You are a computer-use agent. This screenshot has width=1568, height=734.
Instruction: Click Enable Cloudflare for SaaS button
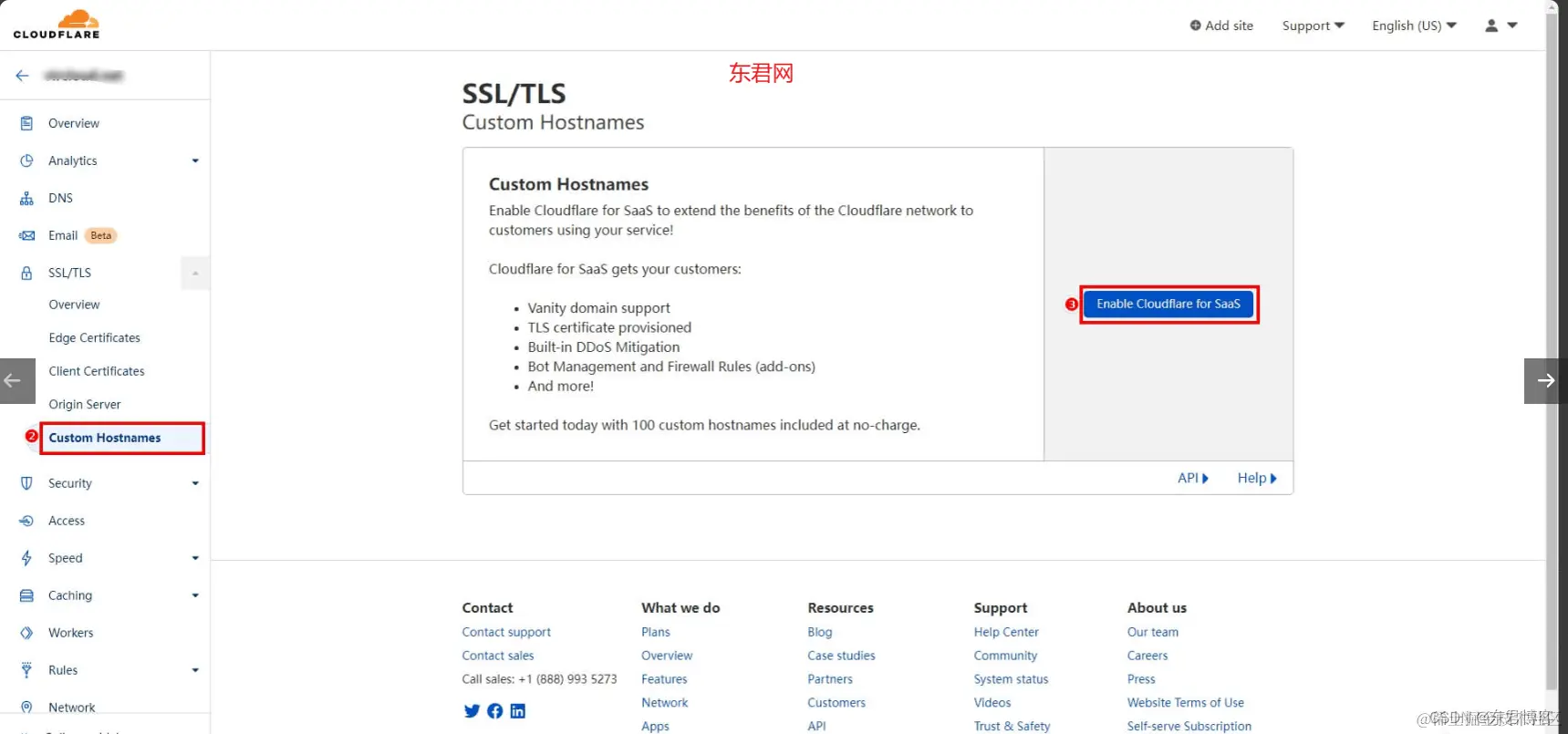(x=1168, y=304)
